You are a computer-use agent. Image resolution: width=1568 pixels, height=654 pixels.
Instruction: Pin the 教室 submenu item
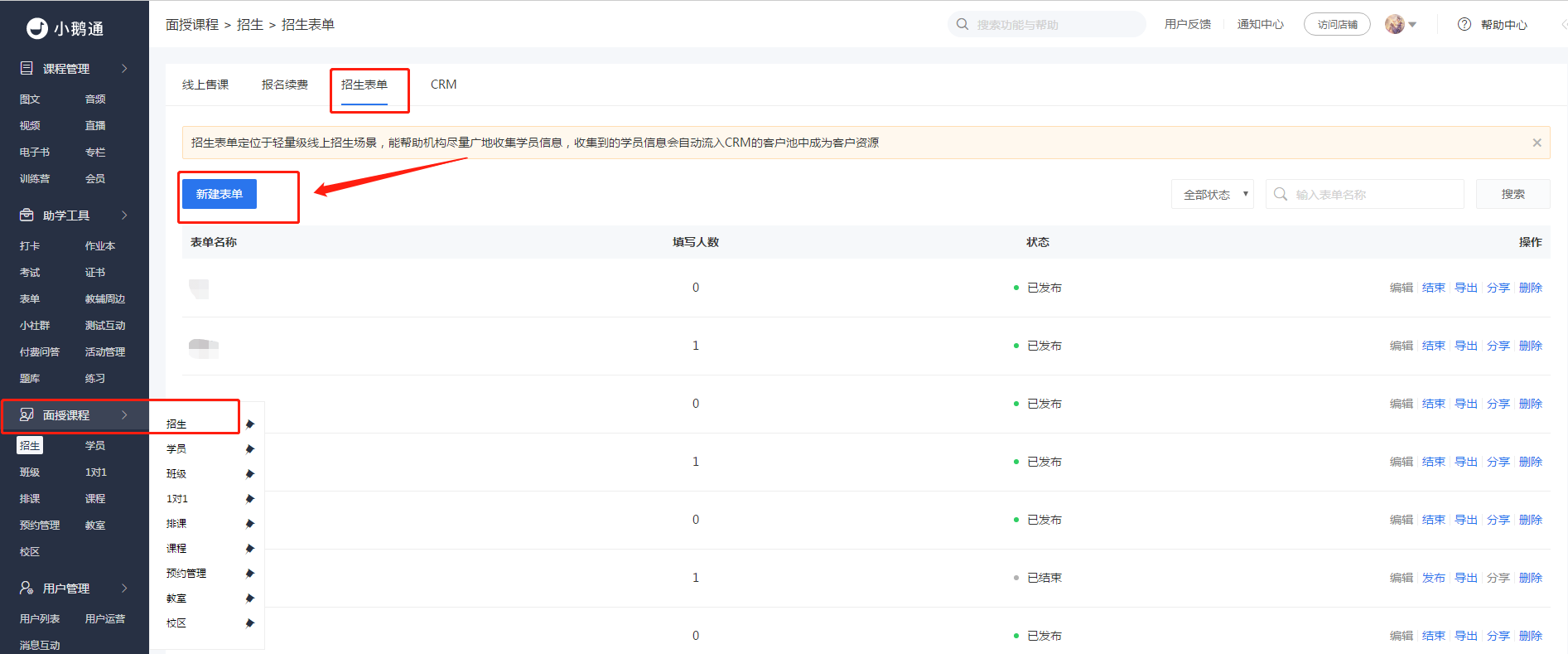249,598
